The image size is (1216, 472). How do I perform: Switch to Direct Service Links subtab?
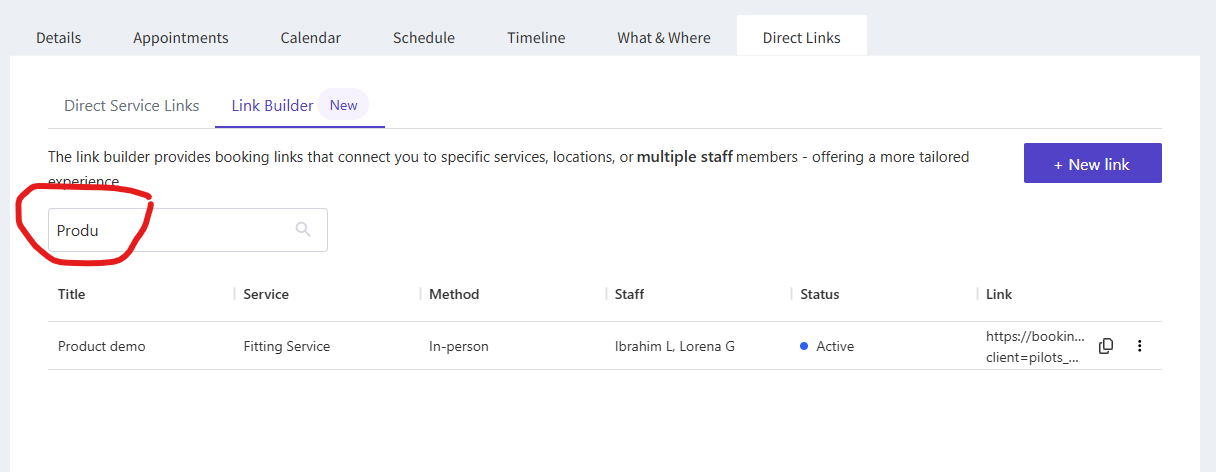point(132,105)
